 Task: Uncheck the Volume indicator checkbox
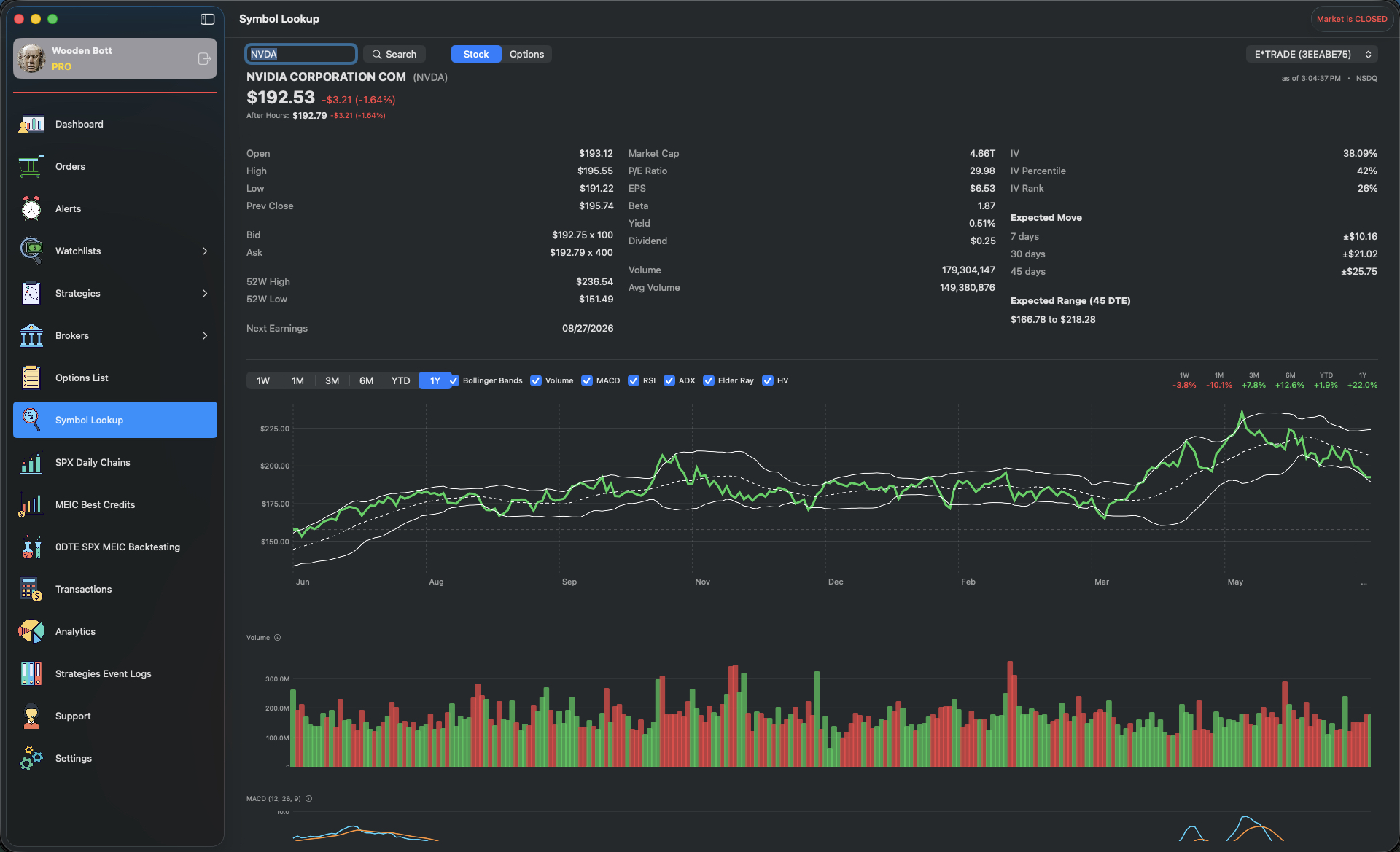click(536, 380)
